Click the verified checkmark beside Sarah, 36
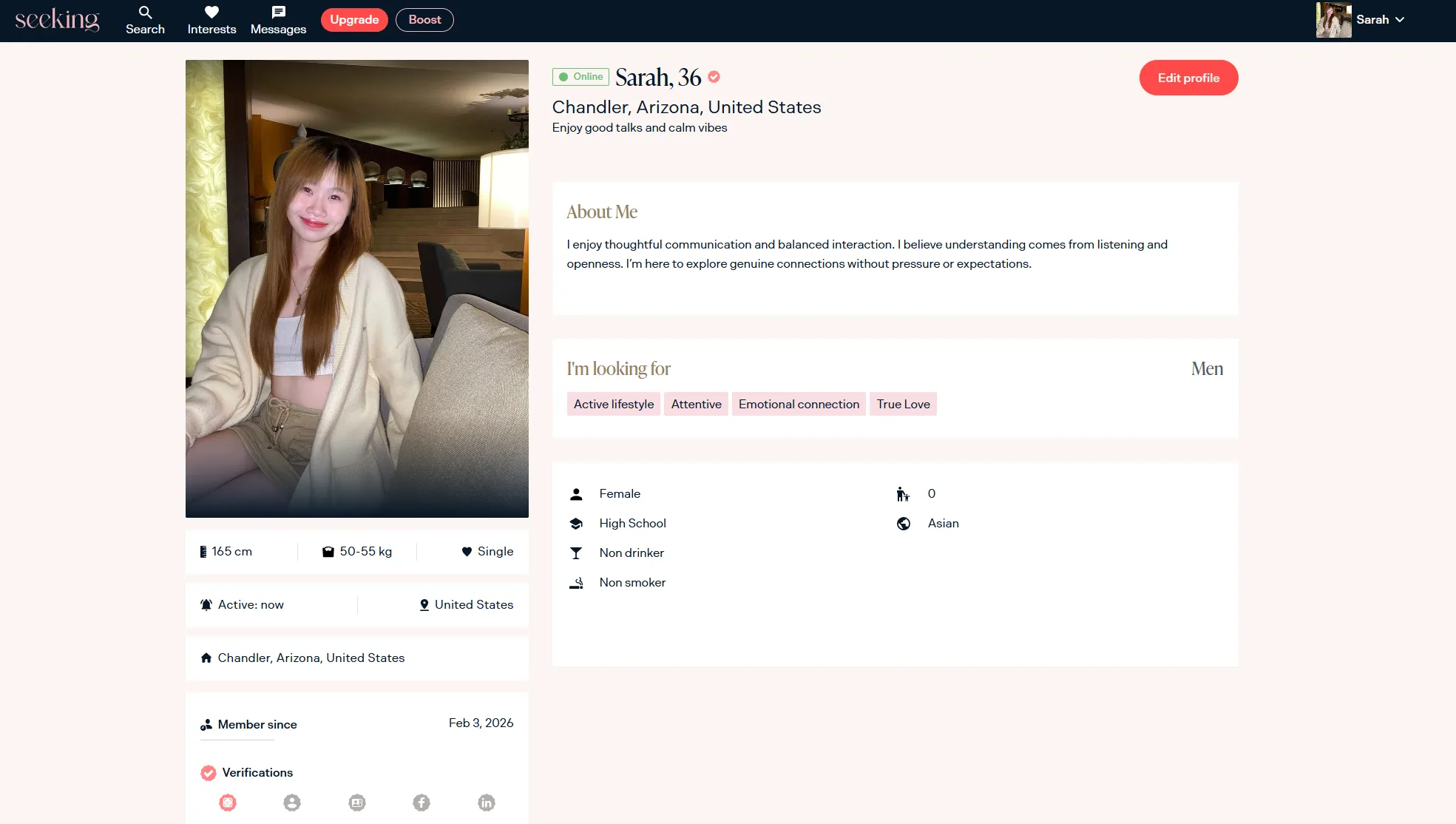 [x=714, y=77]
